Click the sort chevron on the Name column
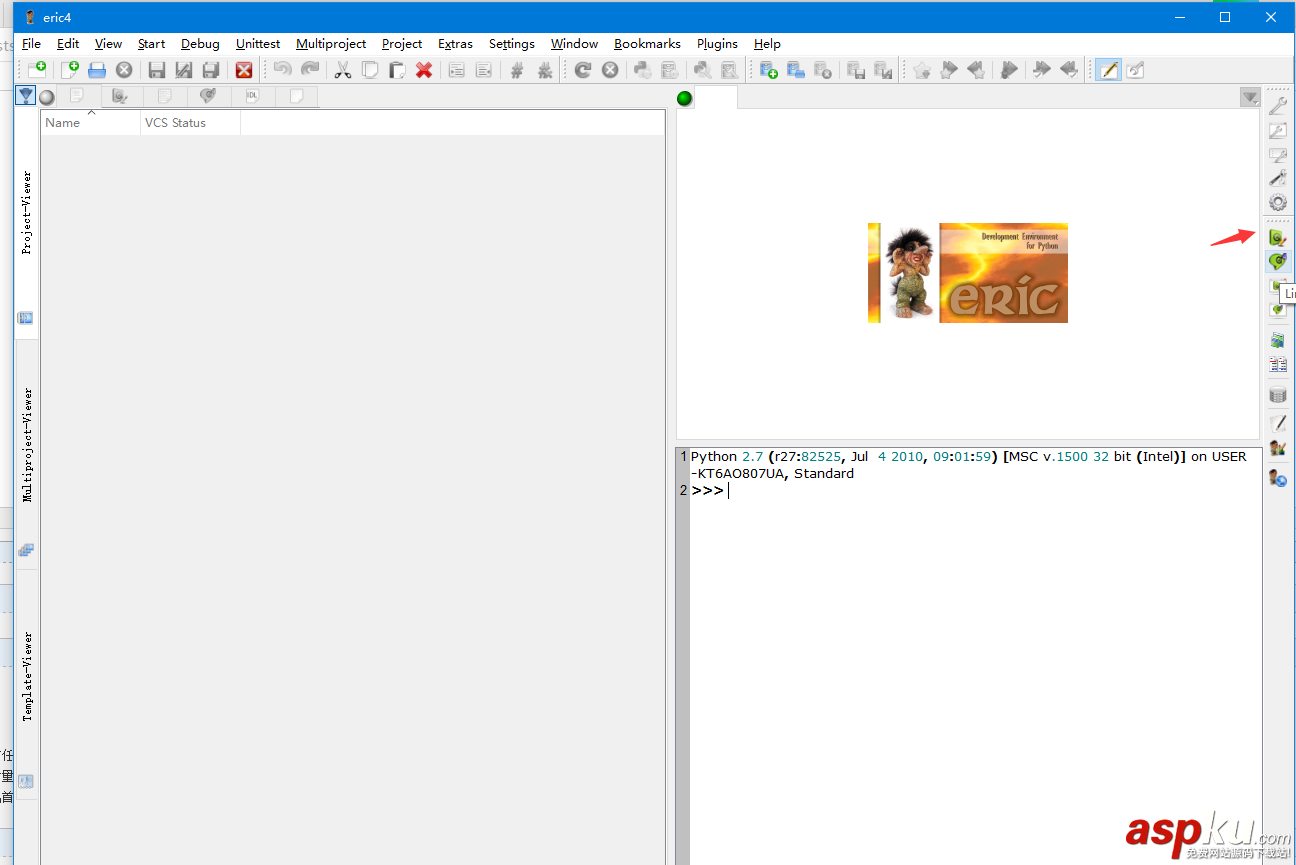The image size is (1296, 865). [x=91, y=113]
